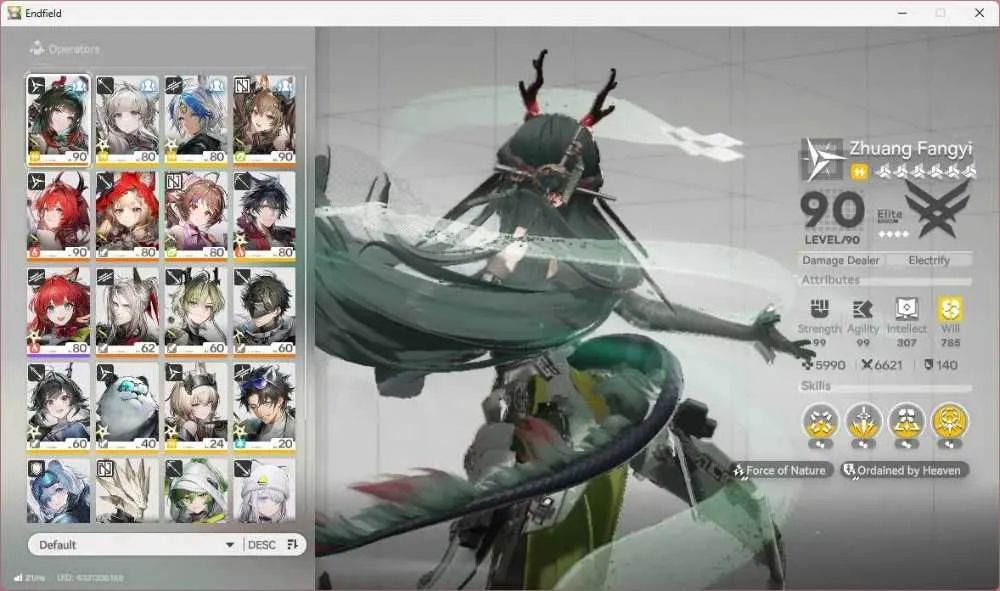Select the level 62 white-haired operator card
This screenshot has height=591, width=1000.
click(x=127, y=311)
